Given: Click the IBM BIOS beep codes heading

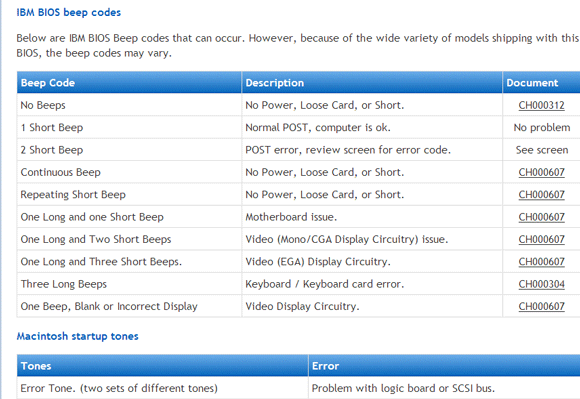Looking at the screenshot, I should point(68,13).
